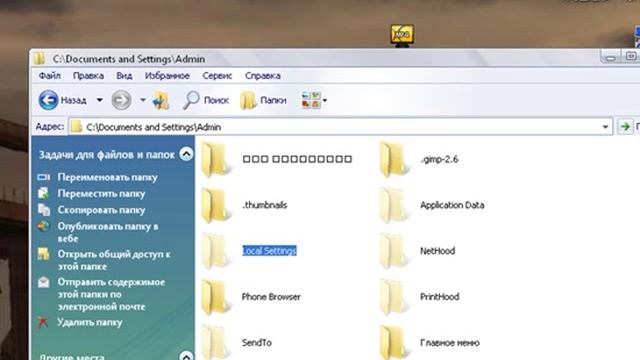Click the highlighted Local Settings name label
This screenshot has width=640, height=360.
[x=269, y=251]
